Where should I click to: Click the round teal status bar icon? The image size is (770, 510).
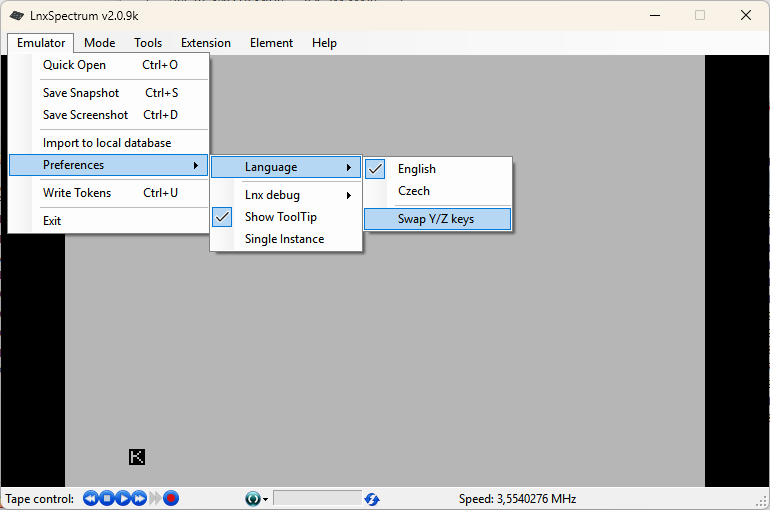(x=252, y=499)
